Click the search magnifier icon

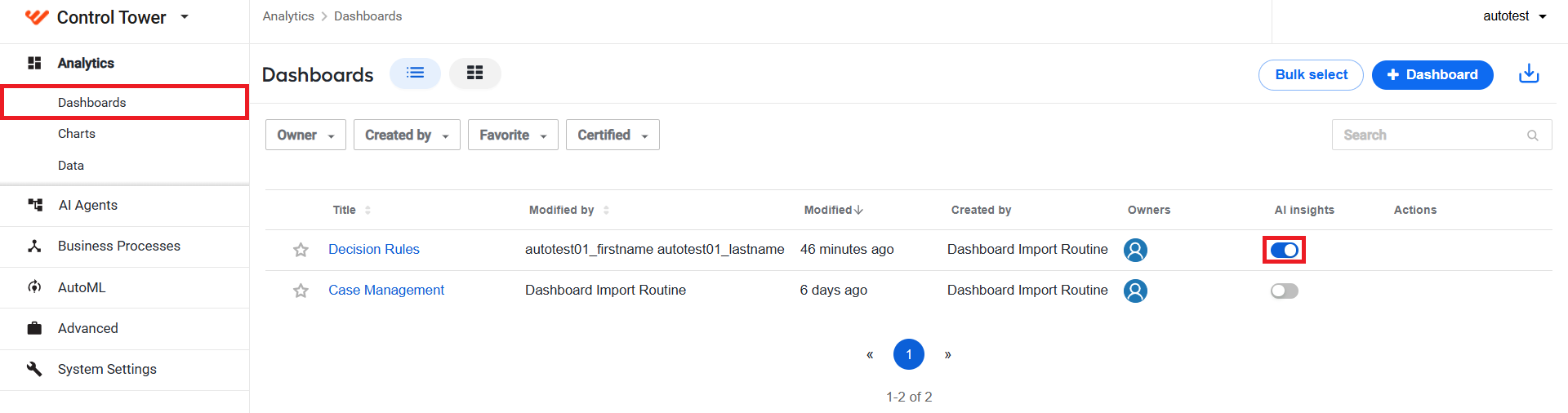(x=1533, y=135)
